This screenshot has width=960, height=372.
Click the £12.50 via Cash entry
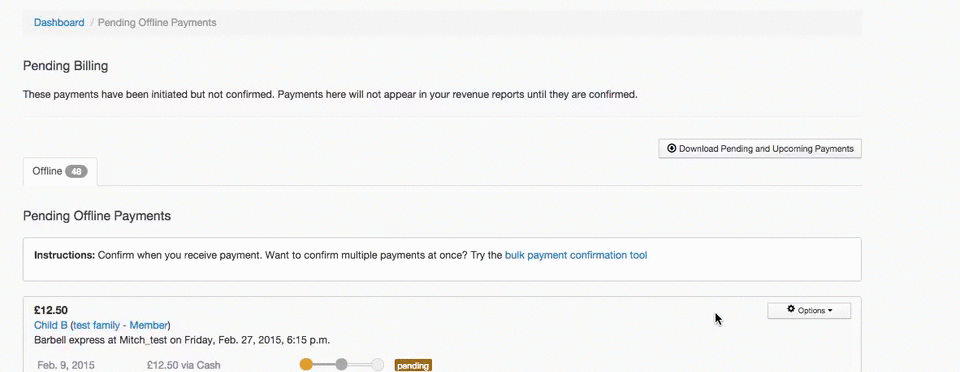tap(184, 365)
